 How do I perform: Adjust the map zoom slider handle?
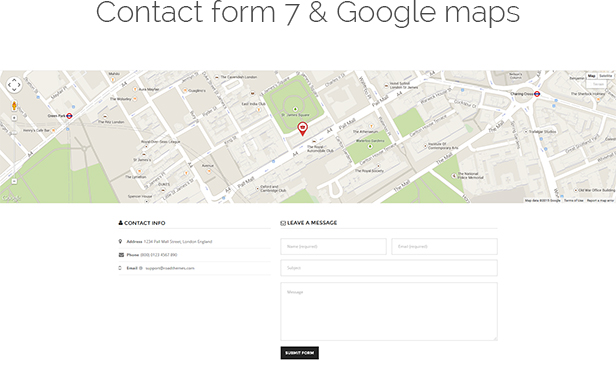(x=14, y=133)
